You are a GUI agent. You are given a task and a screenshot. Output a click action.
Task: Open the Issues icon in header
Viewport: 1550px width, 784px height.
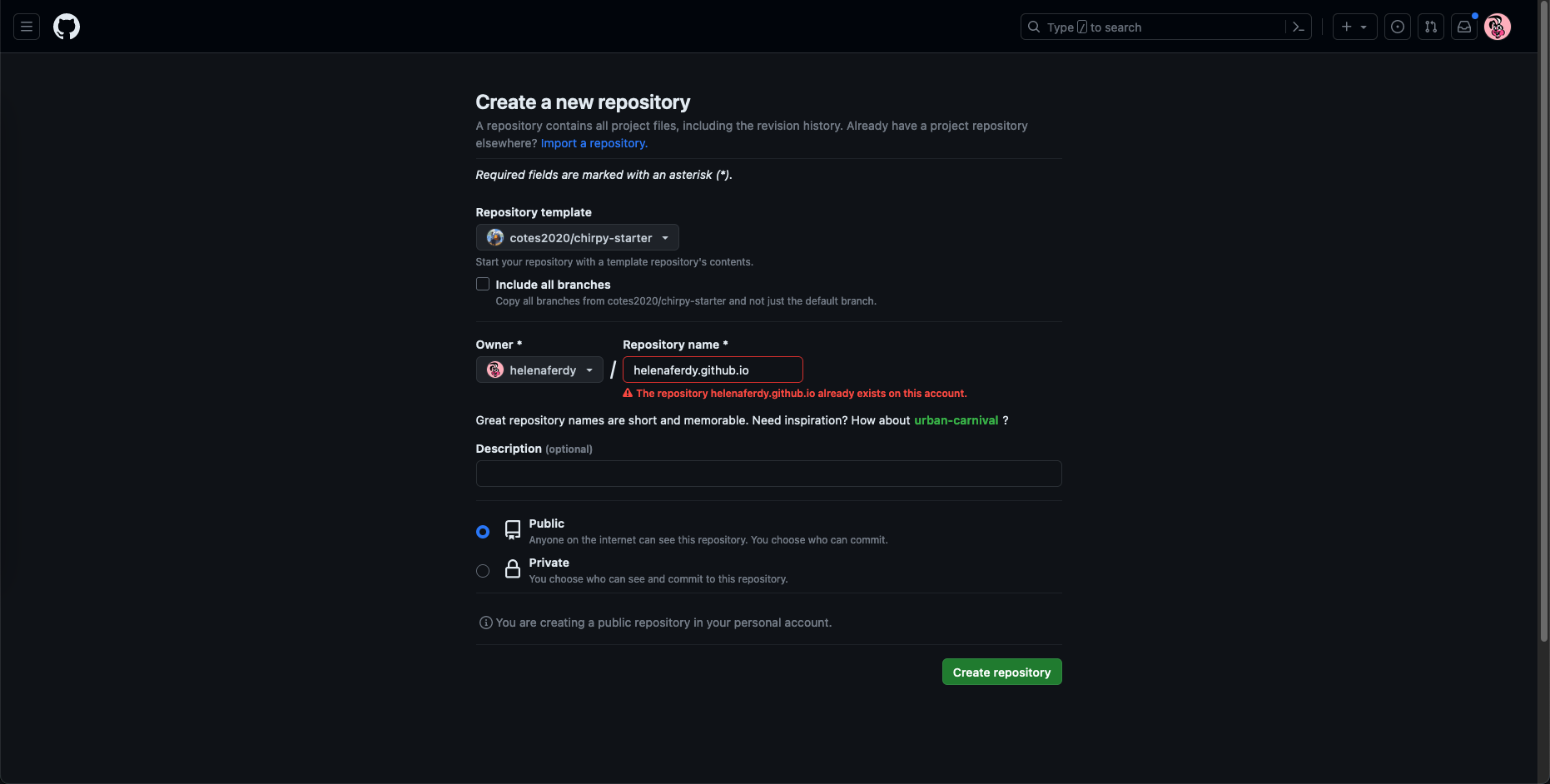pos(1398,27)
